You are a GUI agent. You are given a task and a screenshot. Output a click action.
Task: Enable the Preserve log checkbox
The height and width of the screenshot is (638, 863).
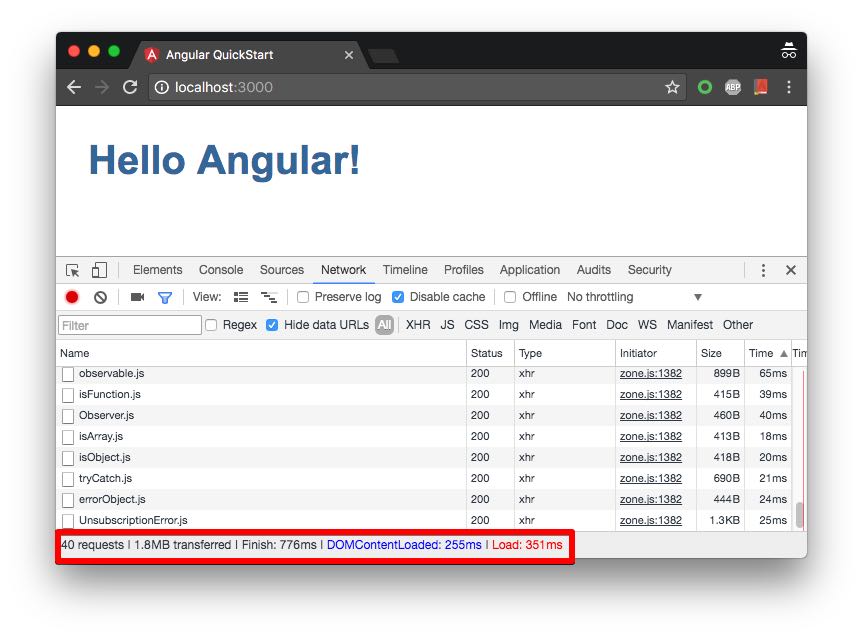coord(303,297)
